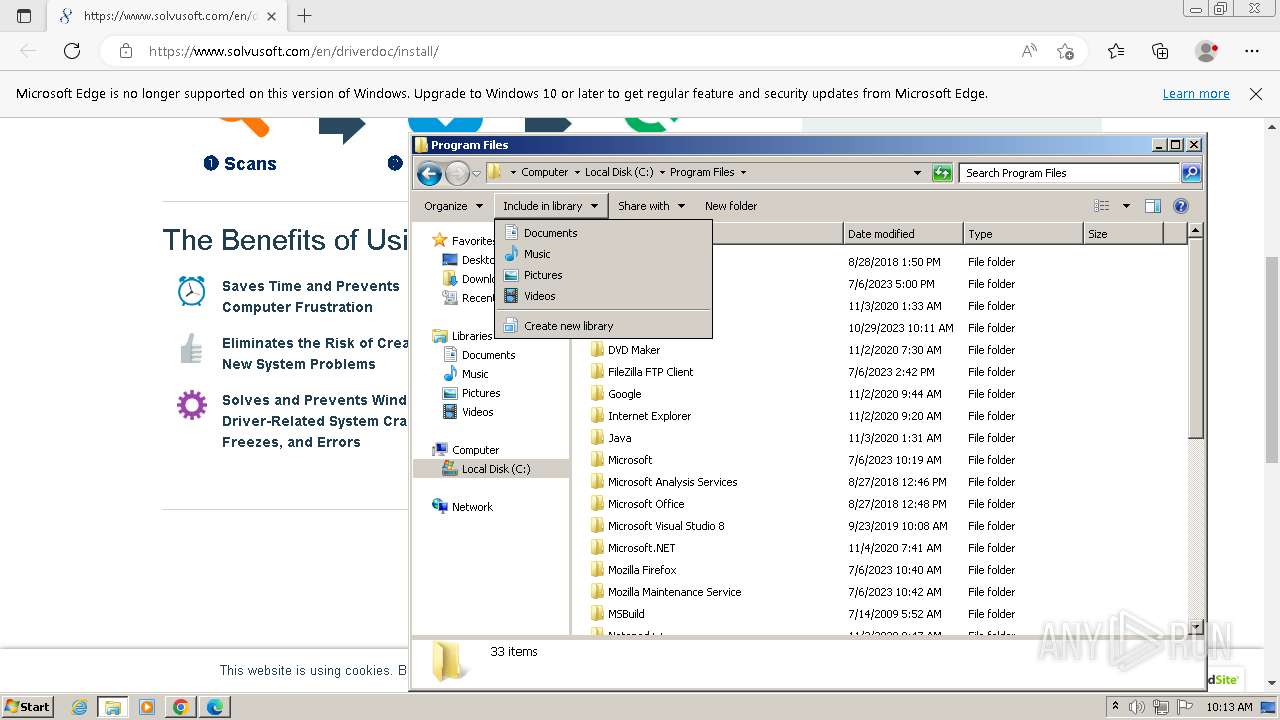Click the green Refresh icon in Explorer
The width and height of the screenshot is (1280, 720).
[942, 173]
